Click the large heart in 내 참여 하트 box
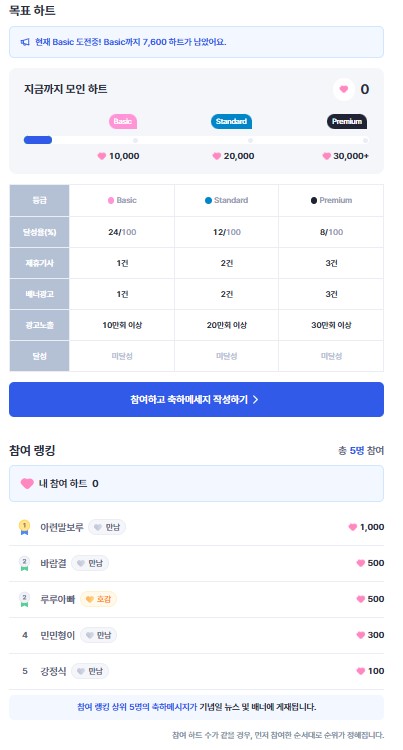 coord(27,484)
